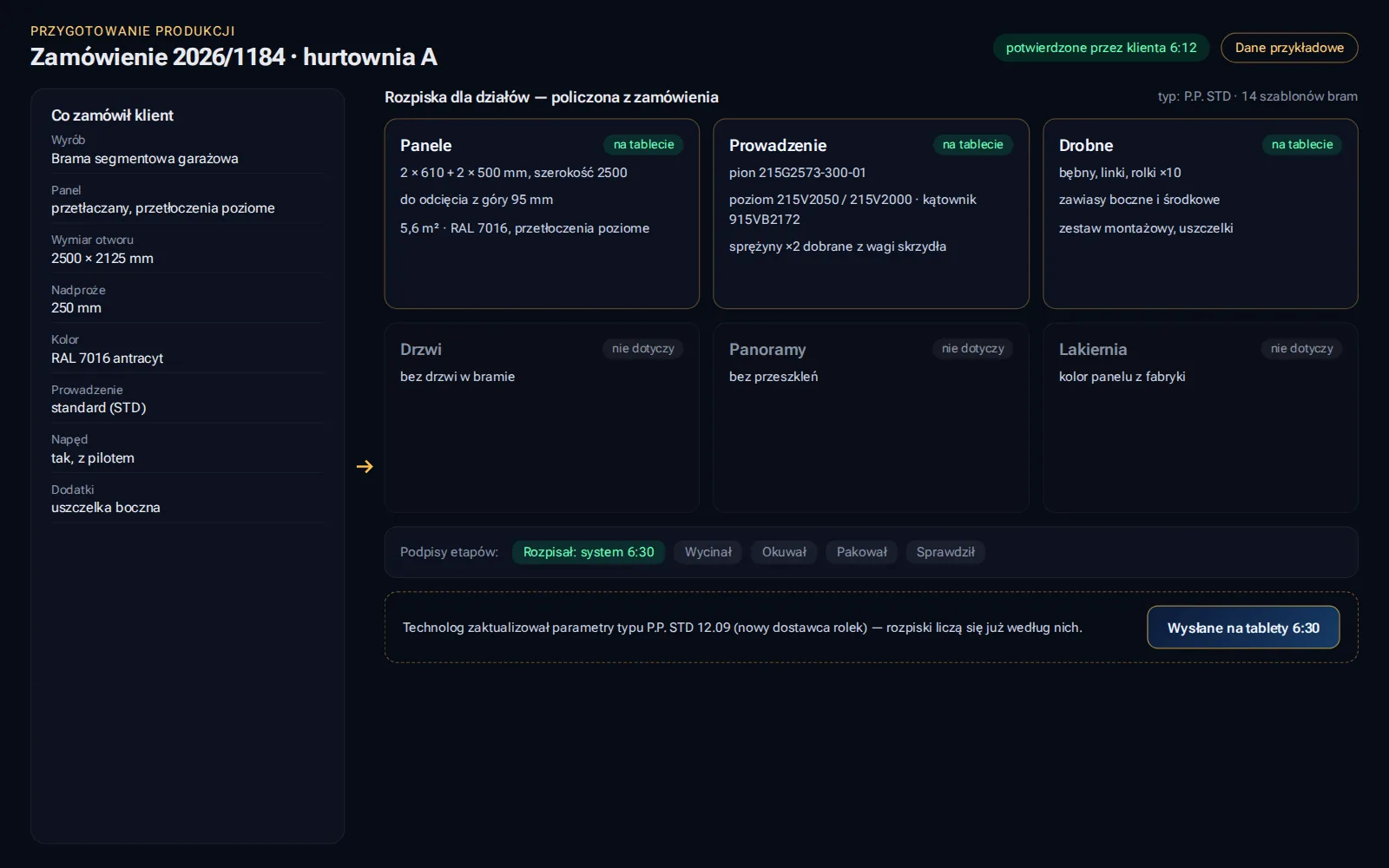
Task: Open the 'Lakiernia' department card heading
Action: click(1093, 350)
